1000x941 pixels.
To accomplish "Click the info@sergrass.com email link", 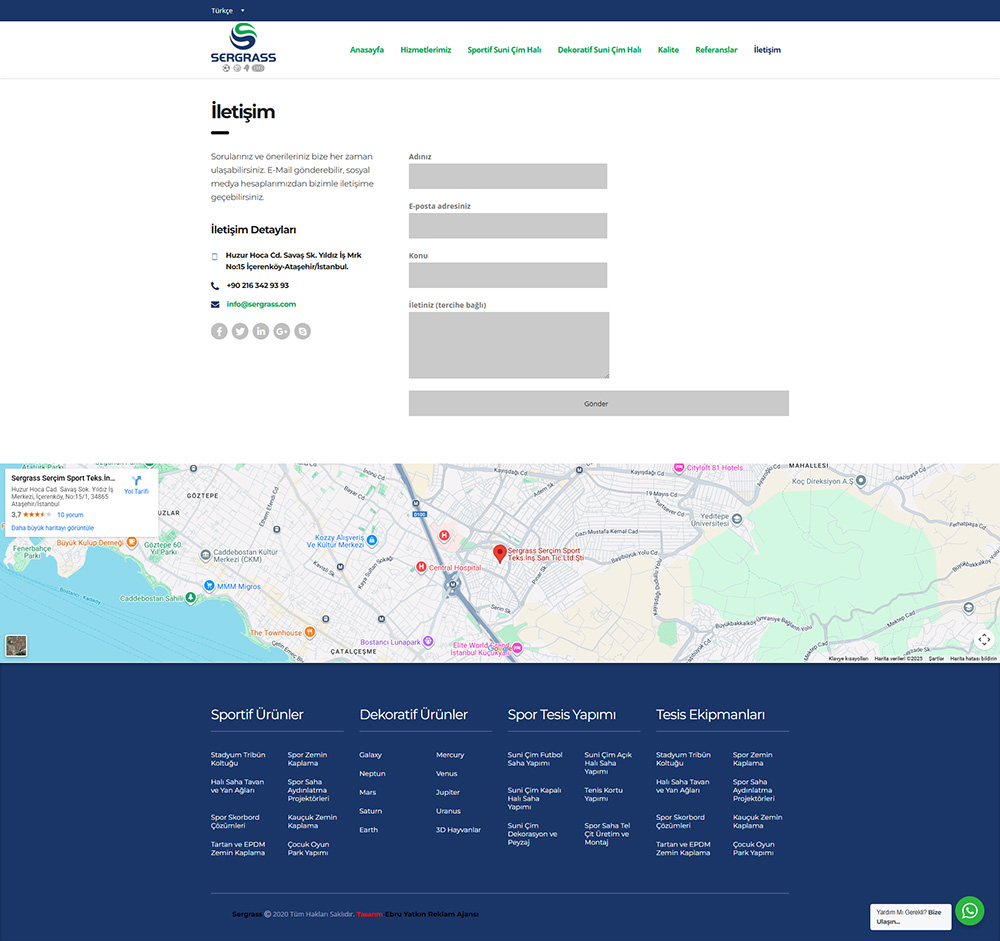I will 261,304.
